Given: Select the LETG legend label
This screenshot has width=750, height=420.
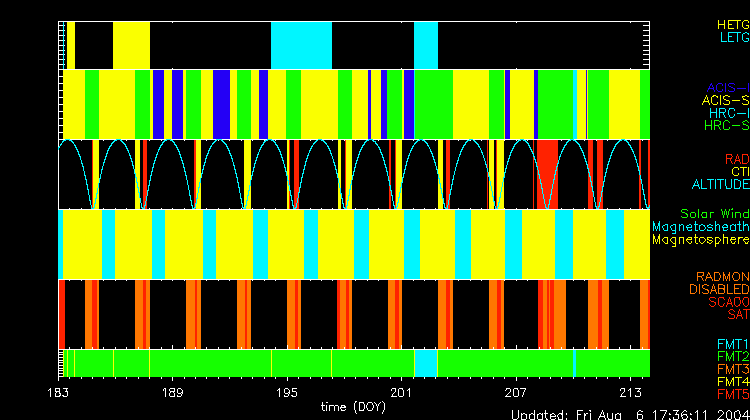Looking at the screenshot, I should click(x=732, y=37).
